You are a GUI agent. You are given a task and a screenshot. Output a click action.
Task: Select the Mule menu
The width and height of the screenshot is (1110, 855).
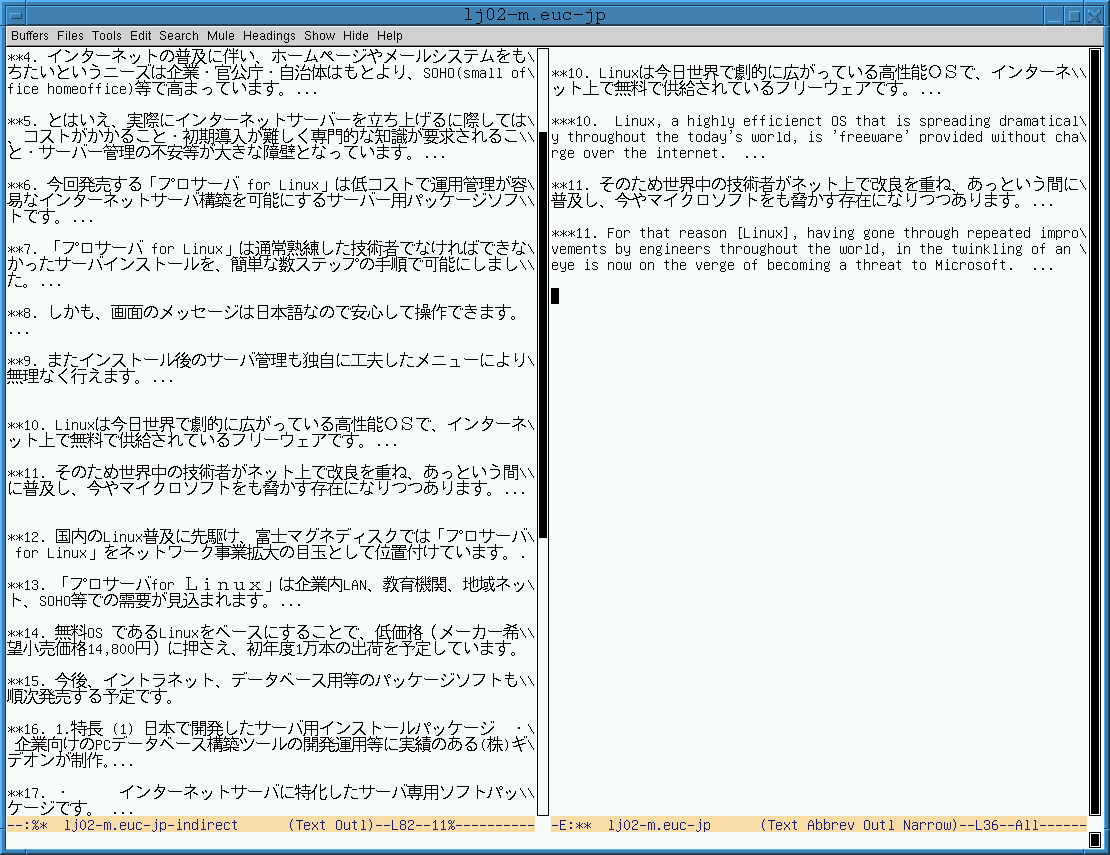point(221,35)
